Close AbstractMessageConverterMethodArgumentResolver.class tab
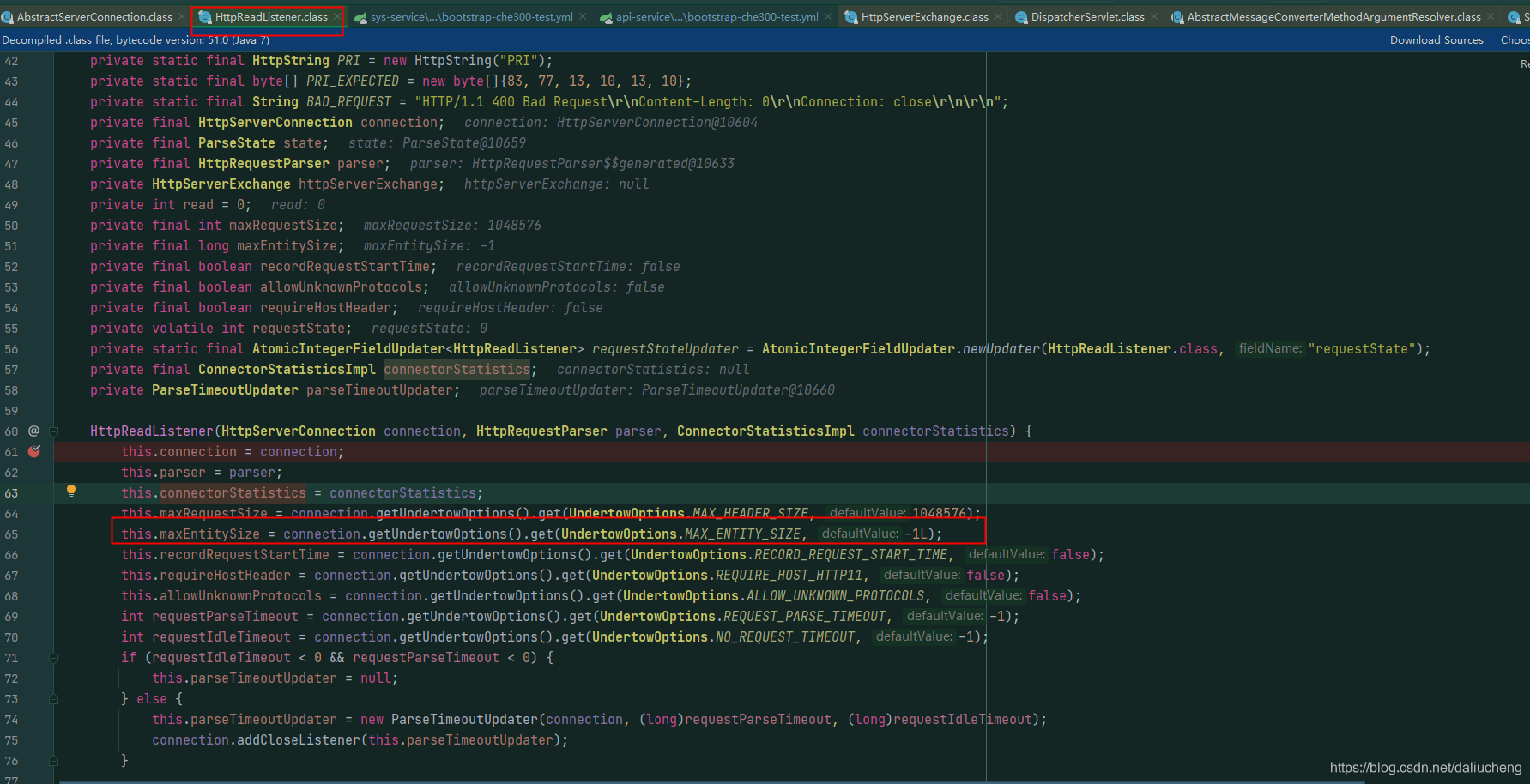 pos(1491,17)
